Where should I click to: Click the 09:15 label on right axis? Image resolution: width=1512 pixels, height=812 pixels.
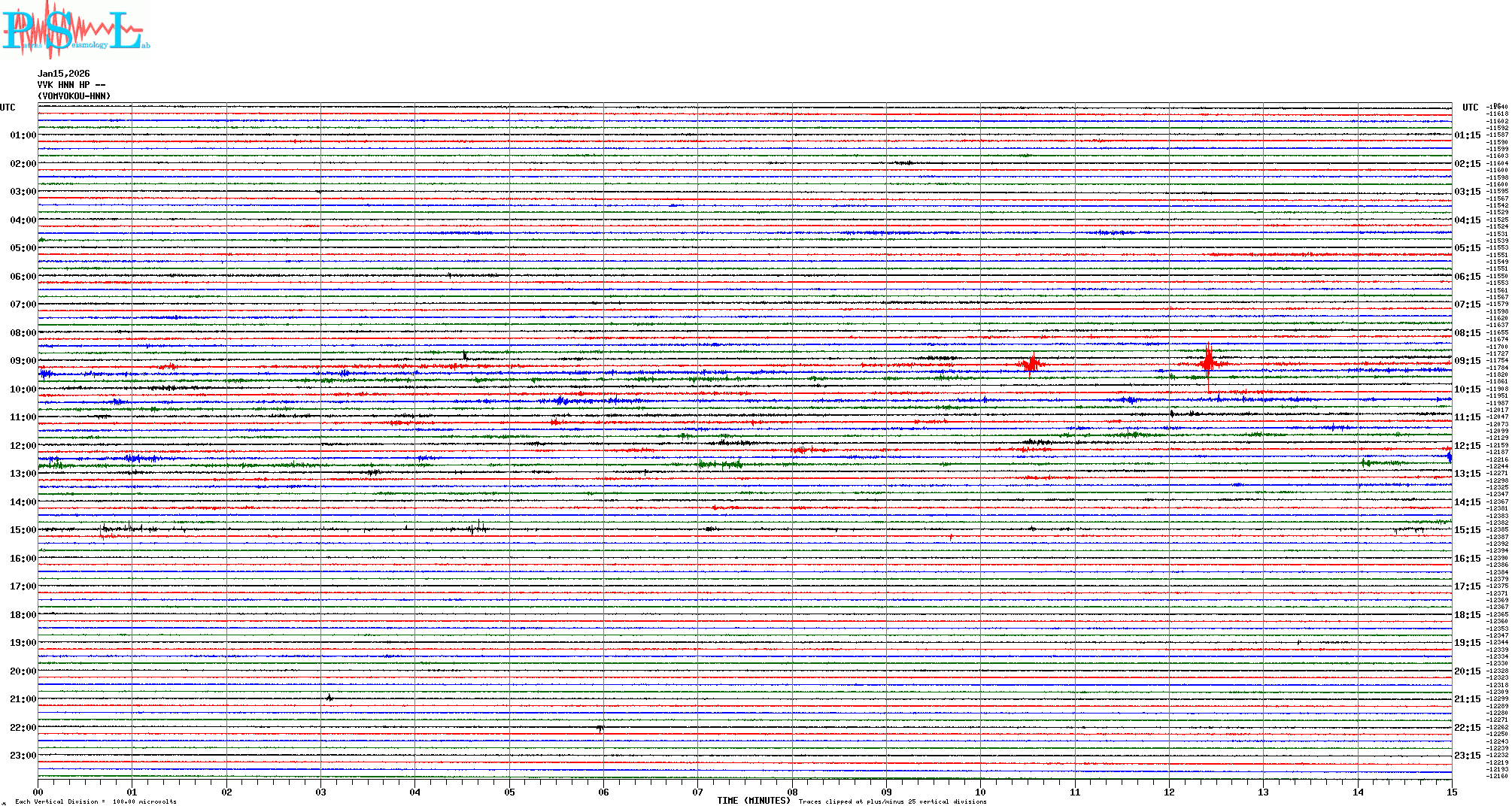tap(1467, 361)
